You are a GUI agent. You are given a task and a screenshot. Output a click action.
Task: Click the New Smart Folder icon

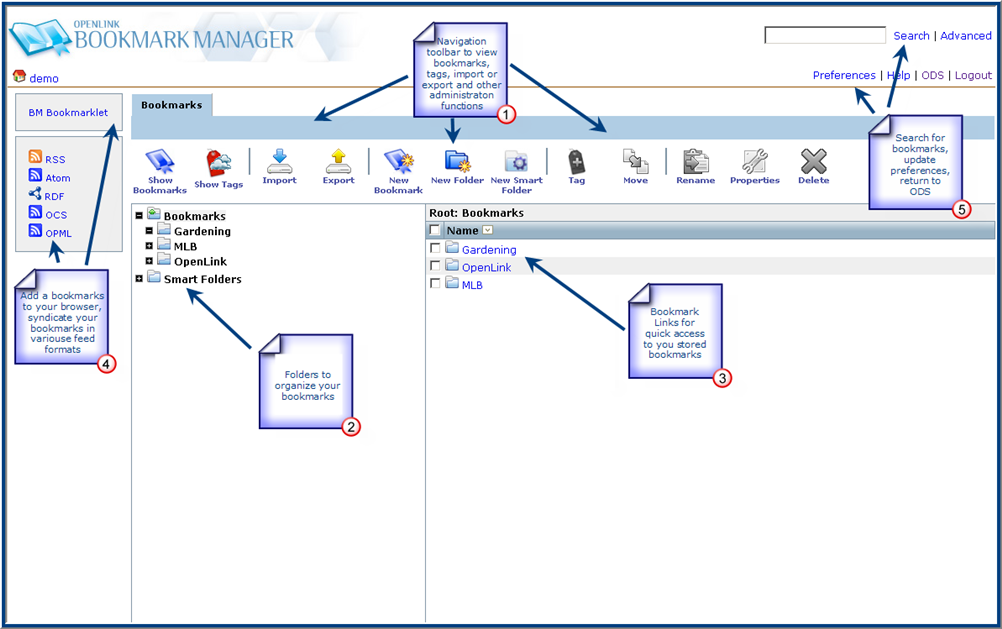pos(516,161)
